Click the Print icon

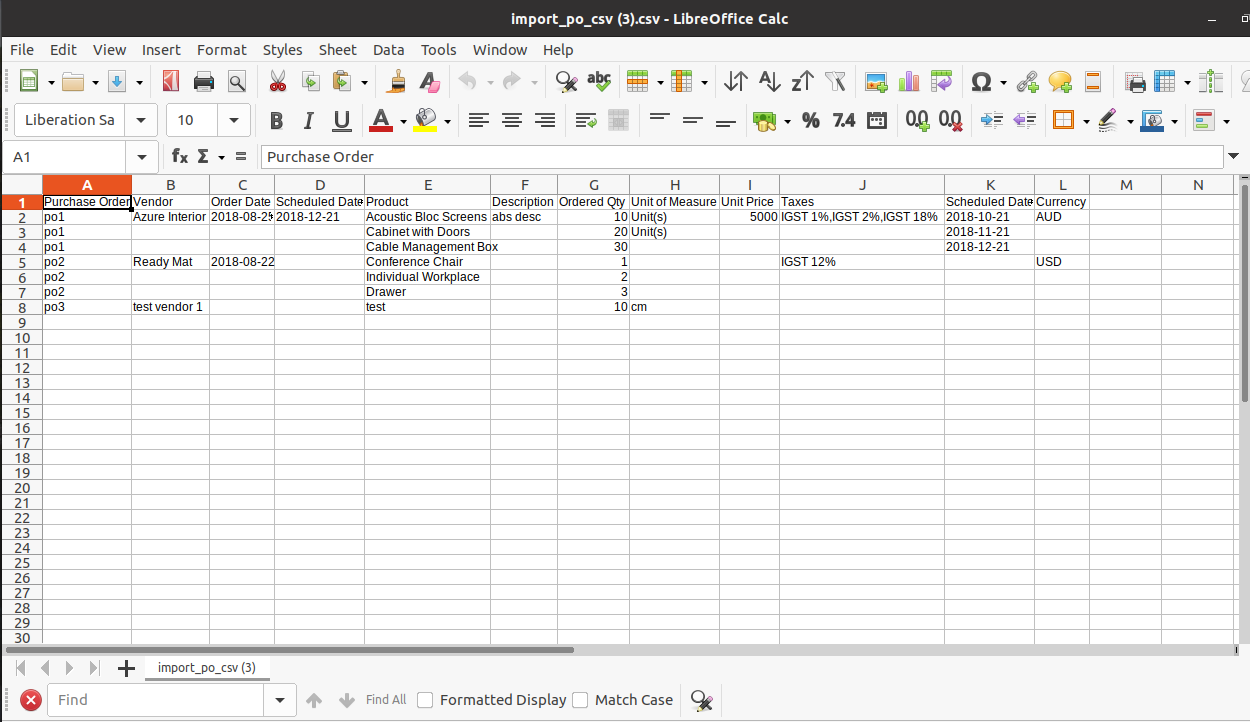click(204, 81)
